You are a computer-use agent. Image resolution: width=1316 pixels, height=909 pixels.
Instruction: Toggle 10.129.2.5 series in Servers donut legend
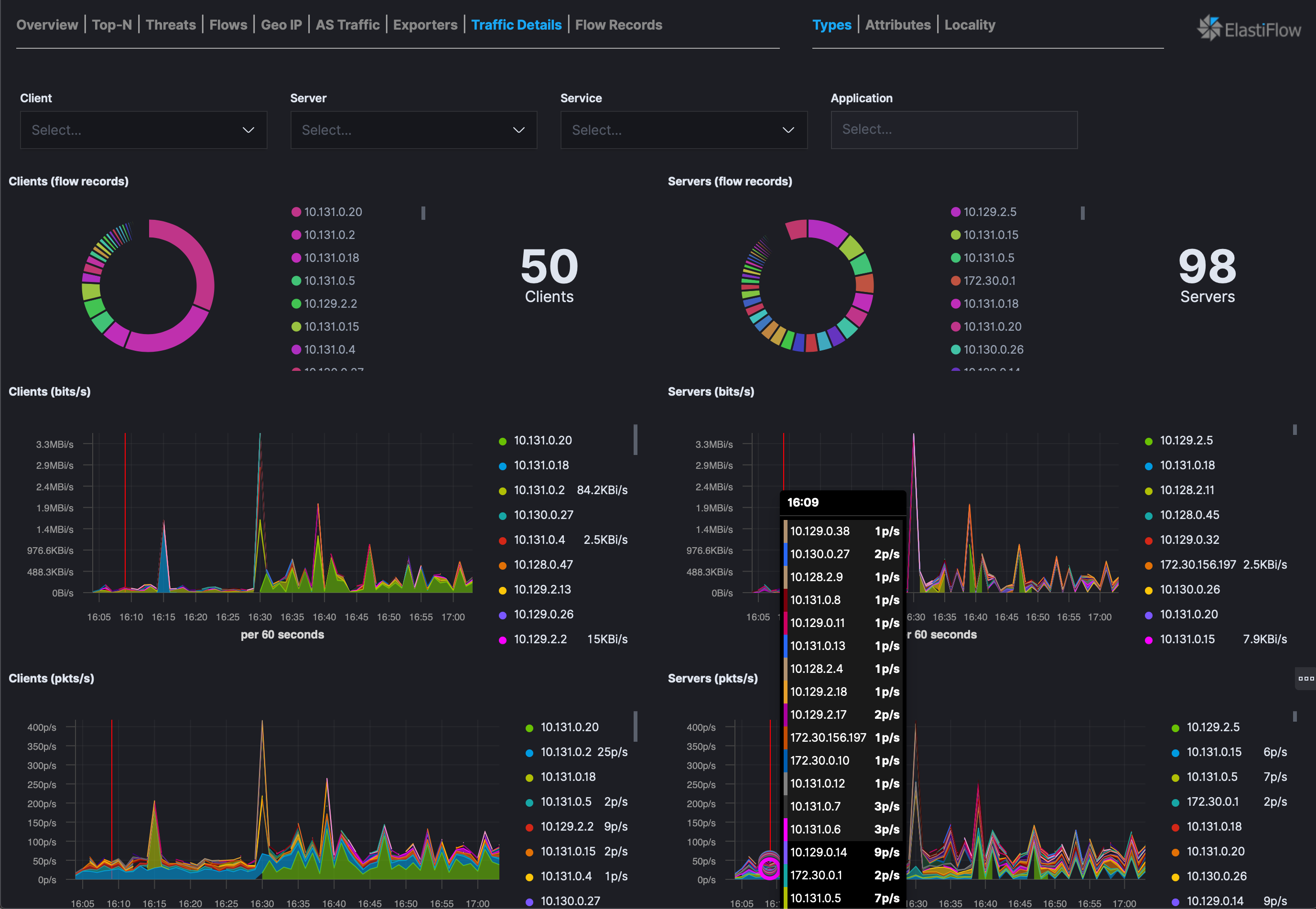pyautogui.click(x=989, y=212)
